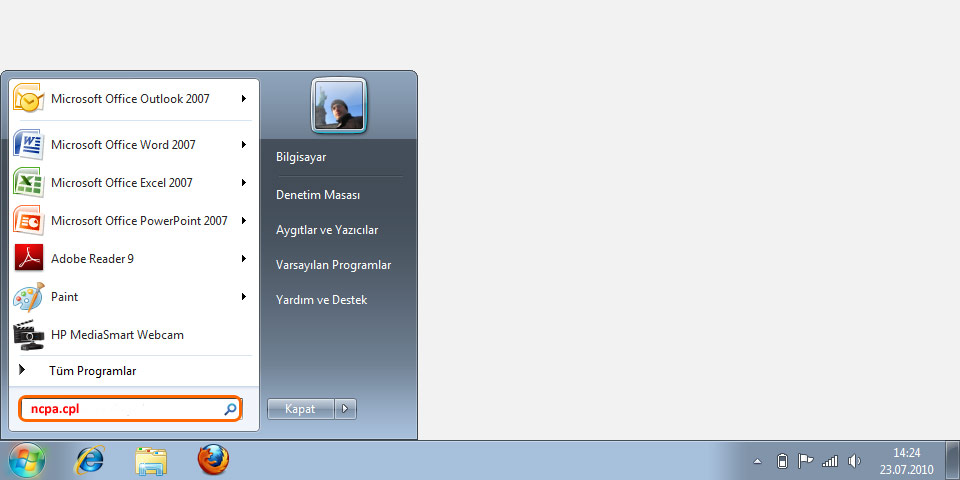Click the PowerPoint 2007 icon
The height and width of the screenshot is (480, 960).
[x=28, y=220]
